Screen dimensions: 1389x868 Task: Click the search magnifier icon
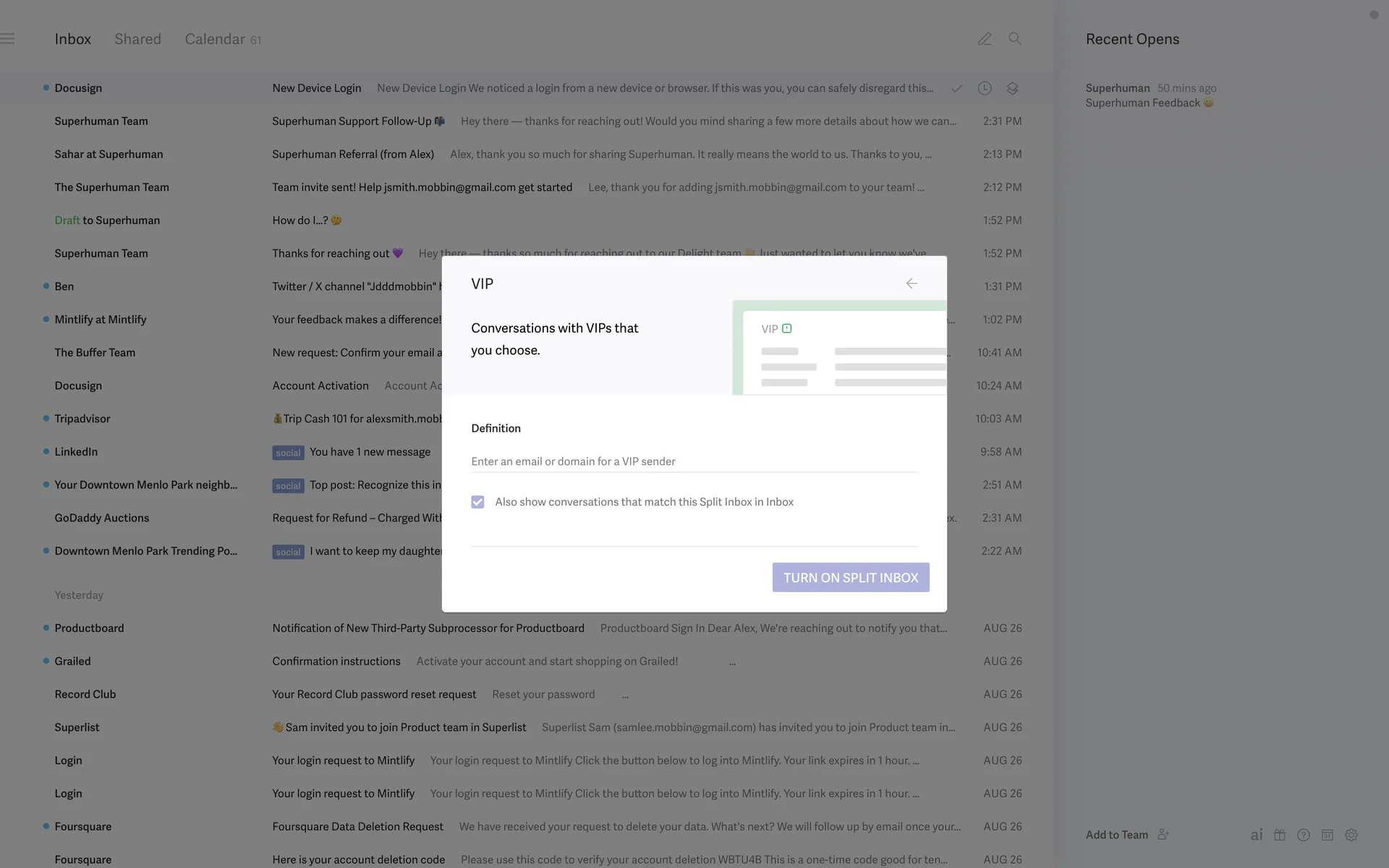(1015, 39)
